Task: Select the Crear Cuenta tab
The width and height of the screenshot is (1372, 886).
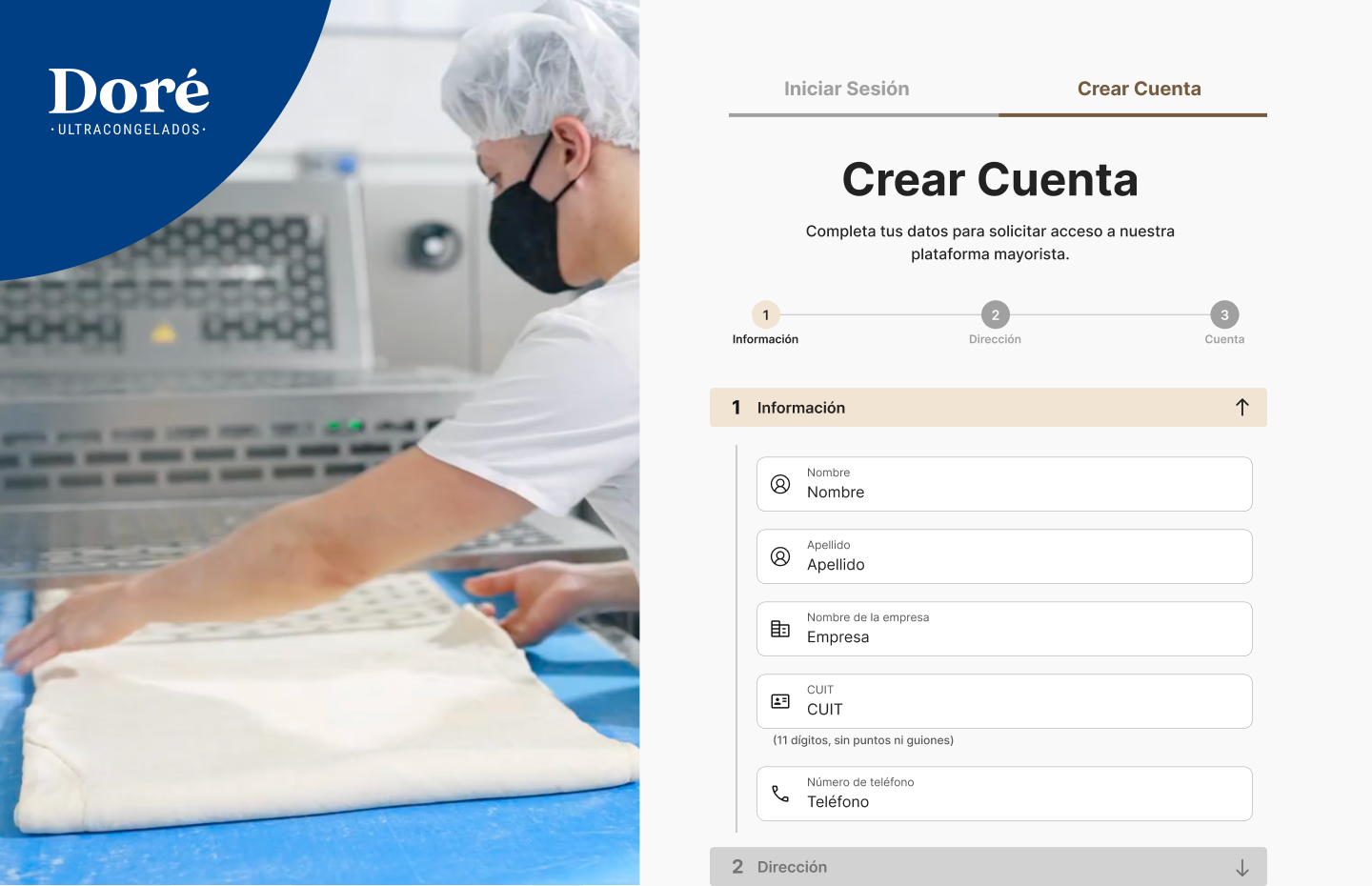Action: (1139, 90)
